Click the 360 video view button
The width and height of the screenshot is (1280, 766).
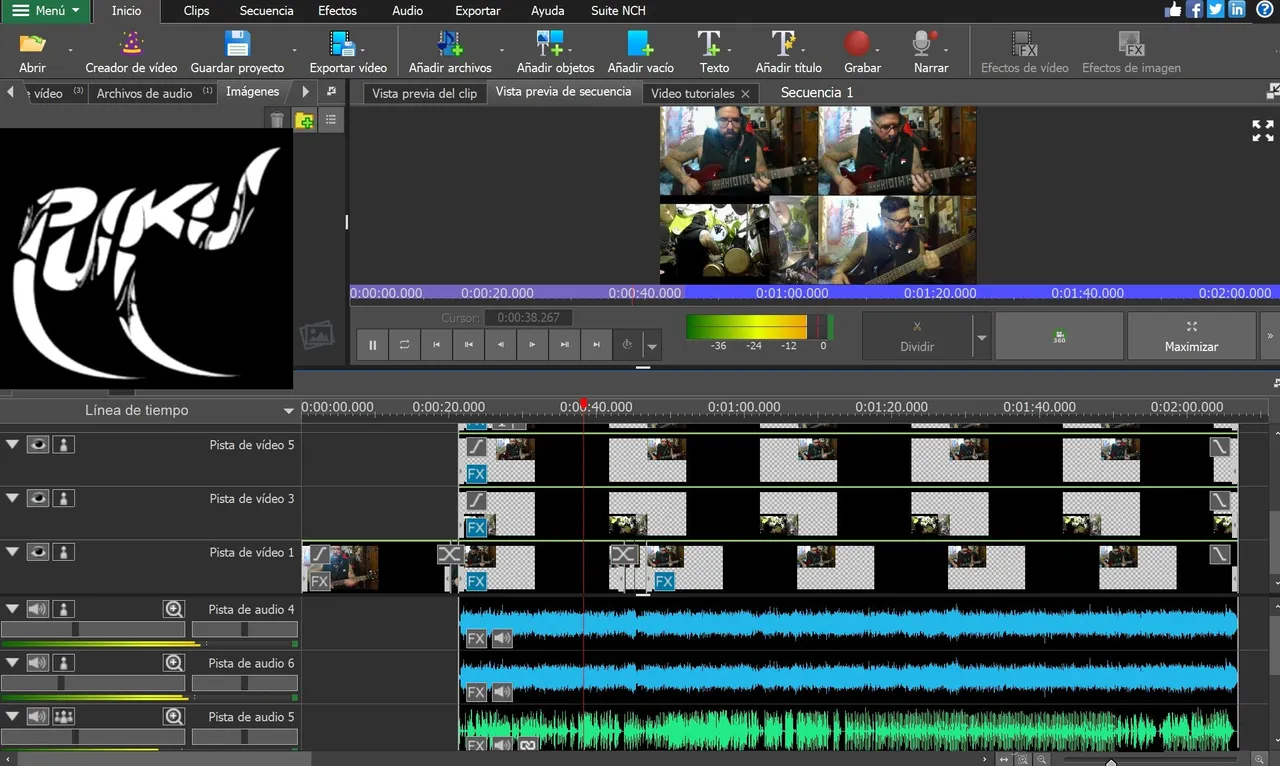coord(1059,337)
